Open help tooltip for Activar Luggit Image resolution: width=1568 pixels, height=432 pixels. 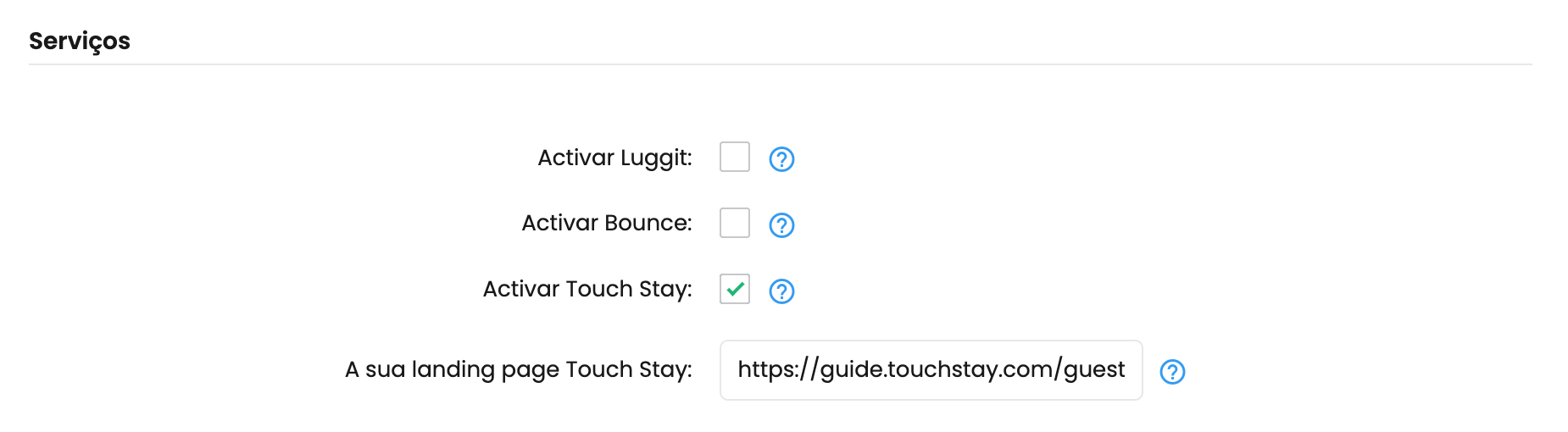[781, 158]
